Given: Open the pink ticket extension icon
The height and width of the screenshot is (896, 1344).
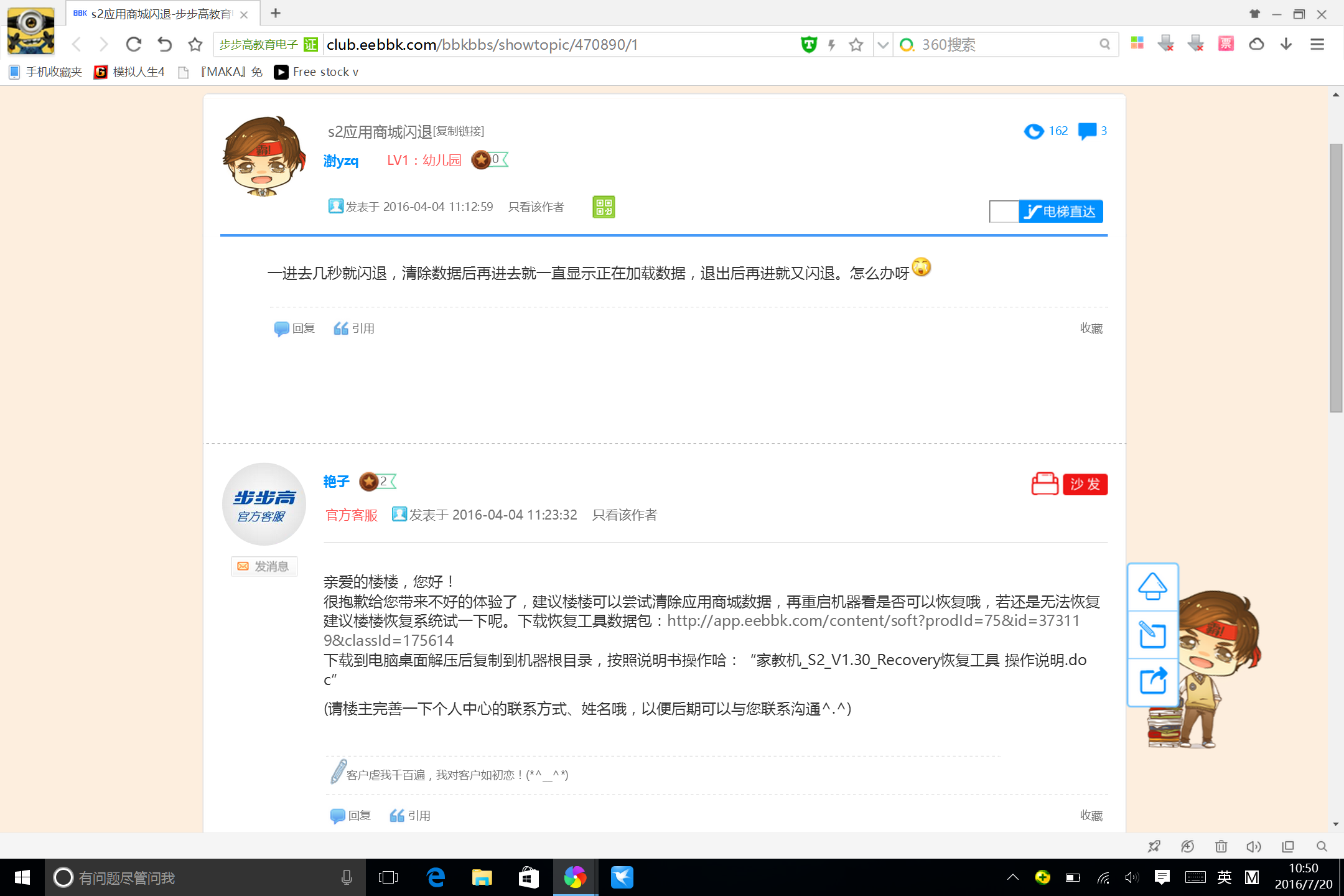Looking at the screenshot, I should [1226, 44].
